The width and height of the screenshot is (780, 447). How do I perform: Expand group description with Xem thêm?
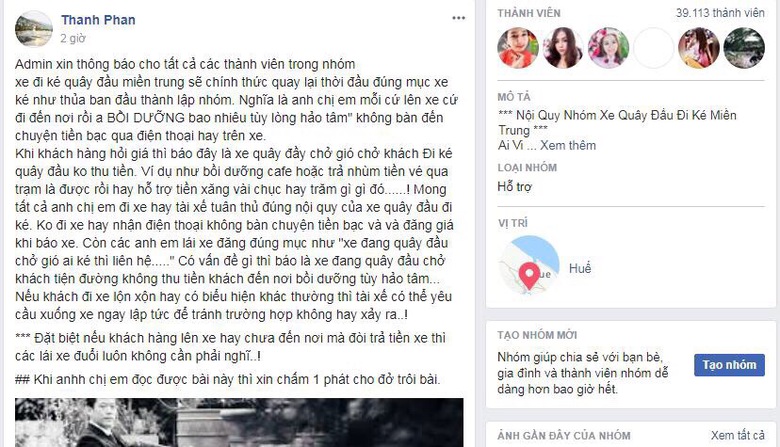coord(568,145)
